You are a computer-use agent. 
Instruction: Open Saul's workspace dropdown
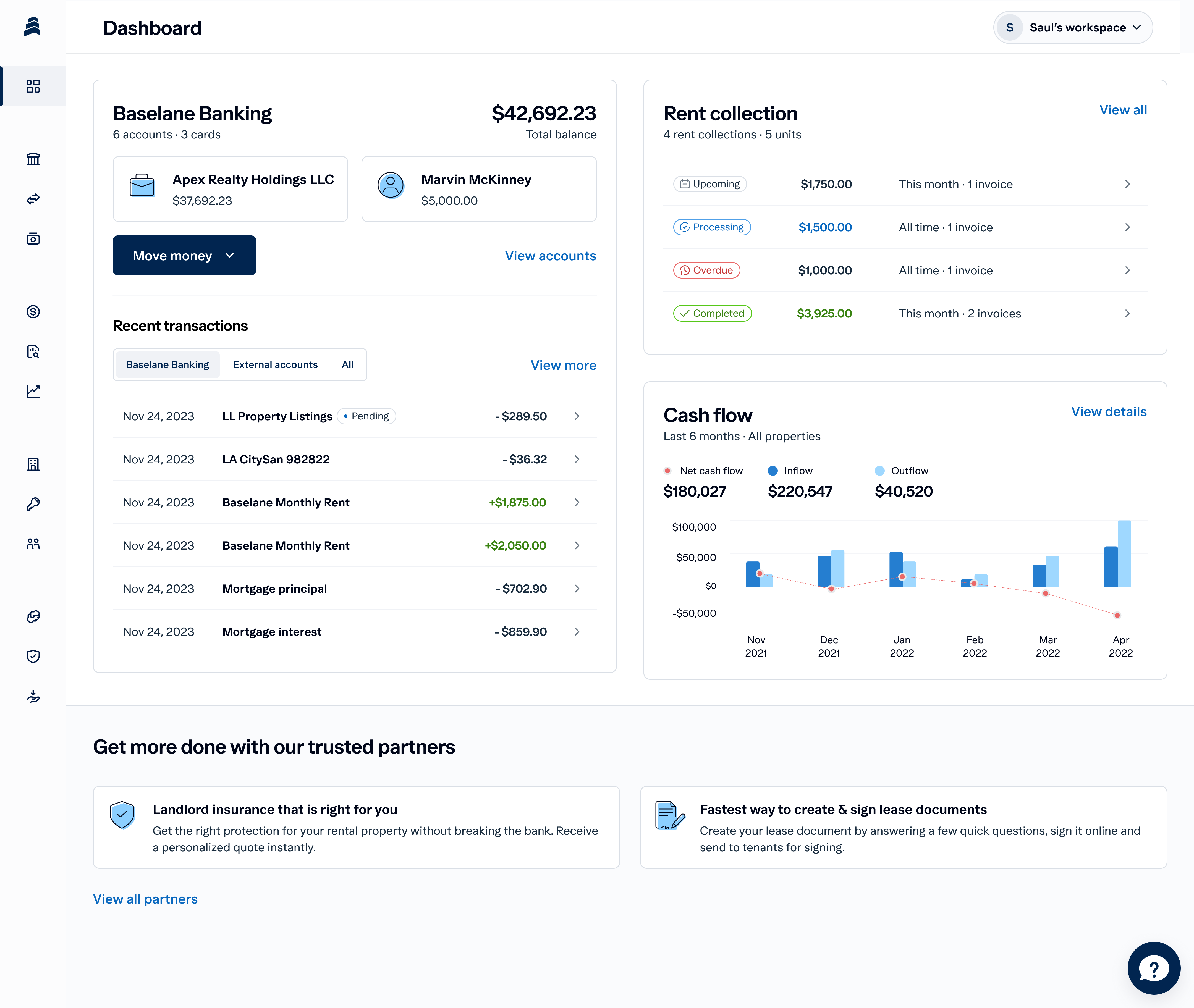point(1073,27)
